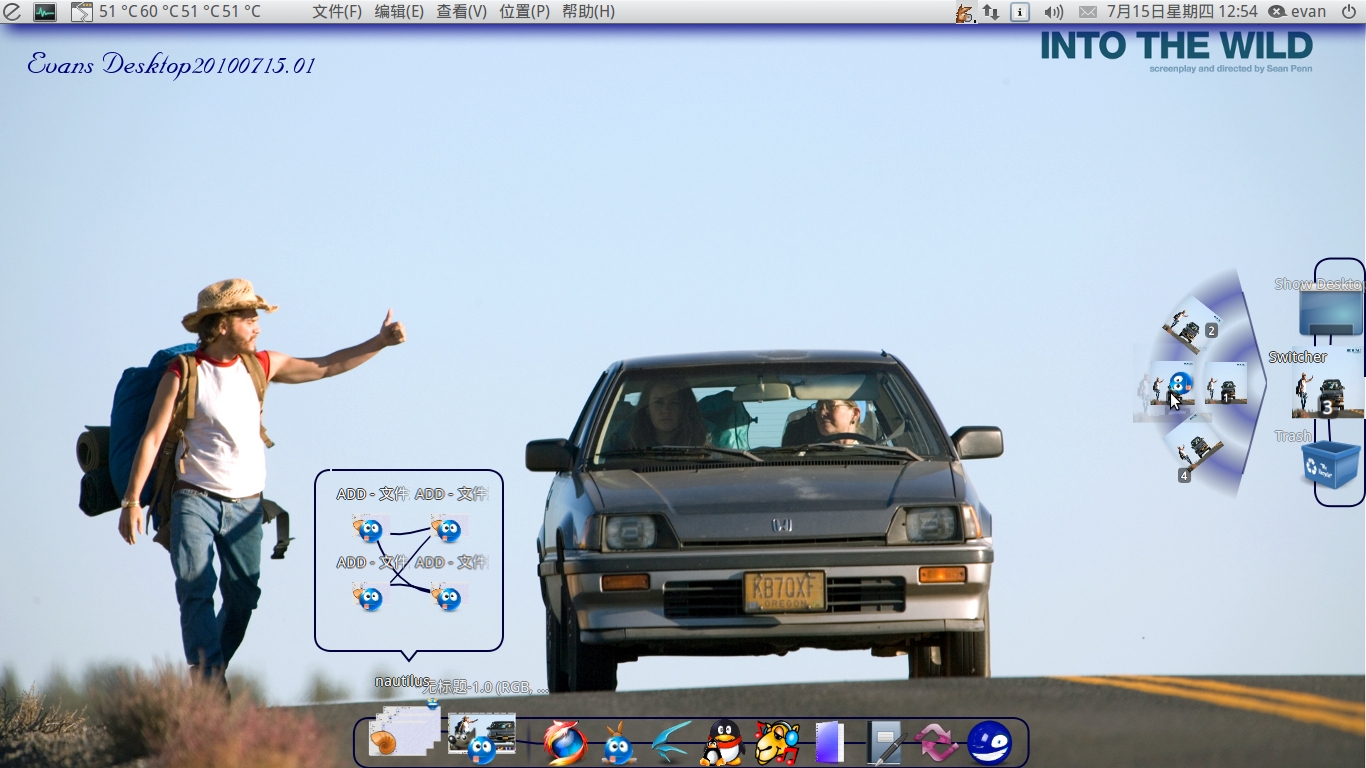1366x768 pixels.
Task: Open the evan user status menu
Action: (x=1297, y=12)
